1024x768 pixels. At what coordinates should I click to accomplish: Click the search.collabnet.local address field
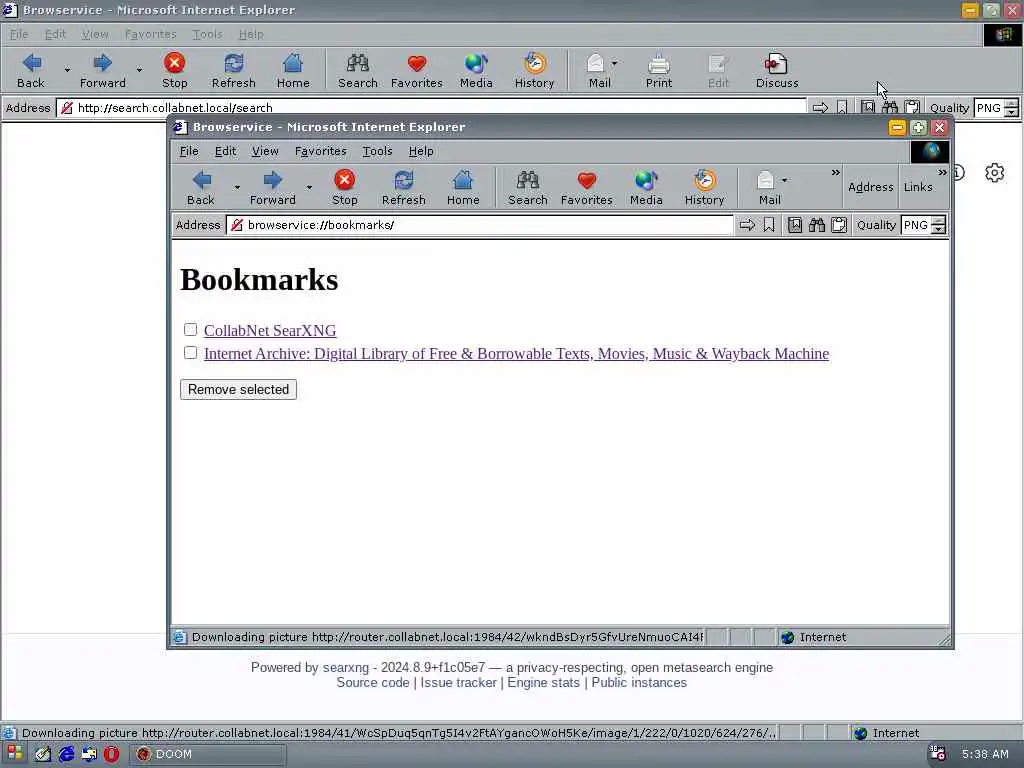(x=431, y=108)
